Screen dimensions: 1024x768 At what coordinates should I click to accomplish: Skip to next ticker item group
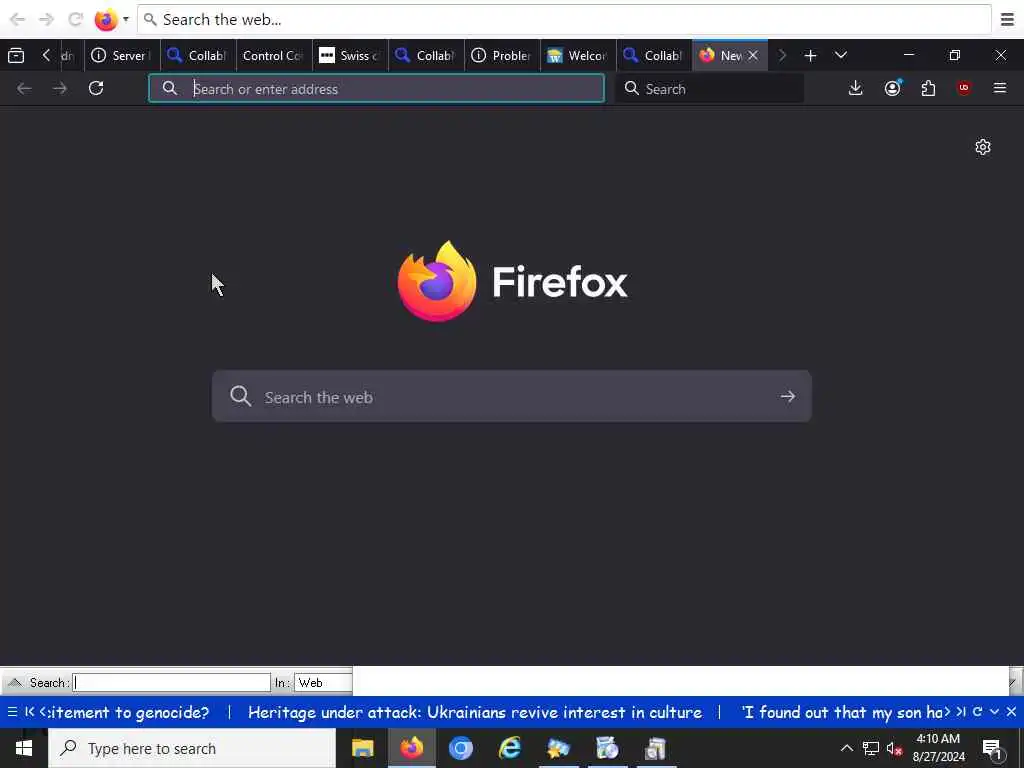[x=961, y=712]
